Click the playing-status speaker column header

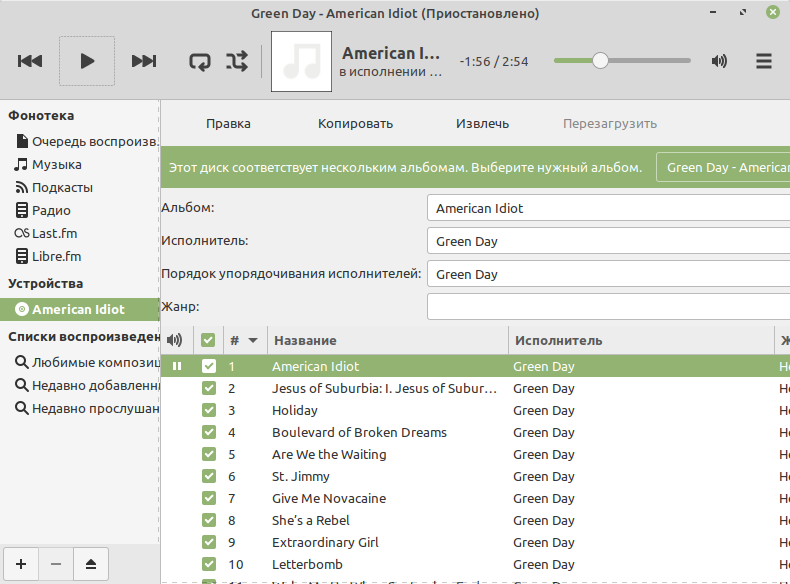click(175, 340)
